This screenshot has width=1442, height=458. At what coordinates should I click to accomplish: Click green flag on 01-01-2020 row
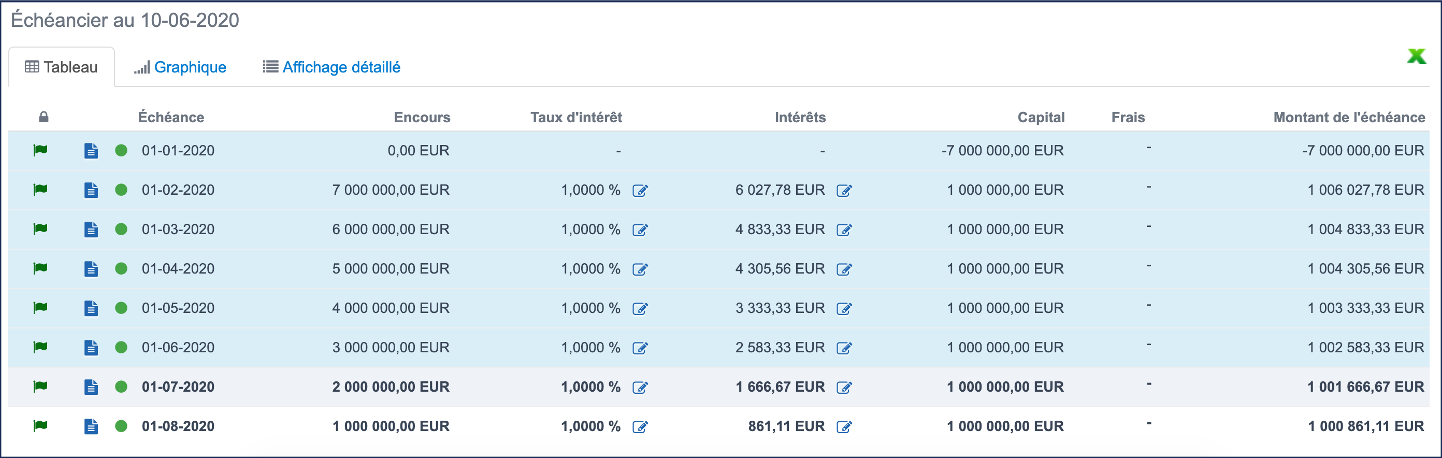[x=41, y=150]
